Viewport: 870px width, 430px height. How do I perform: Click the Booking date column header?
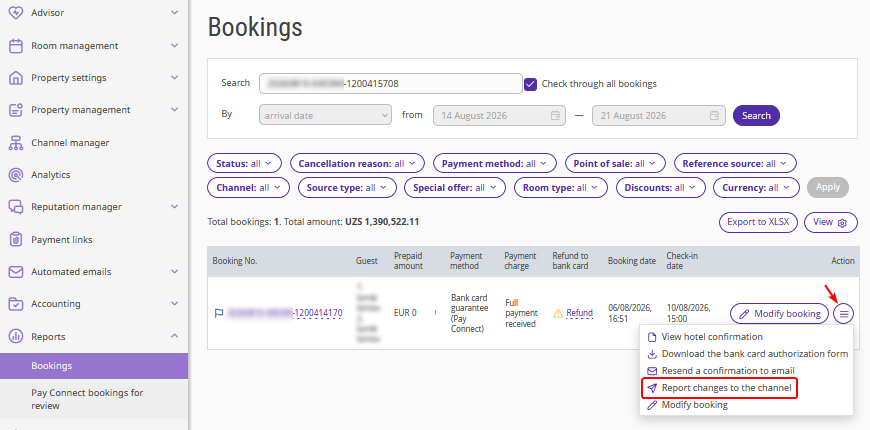(x=631, y=261)
